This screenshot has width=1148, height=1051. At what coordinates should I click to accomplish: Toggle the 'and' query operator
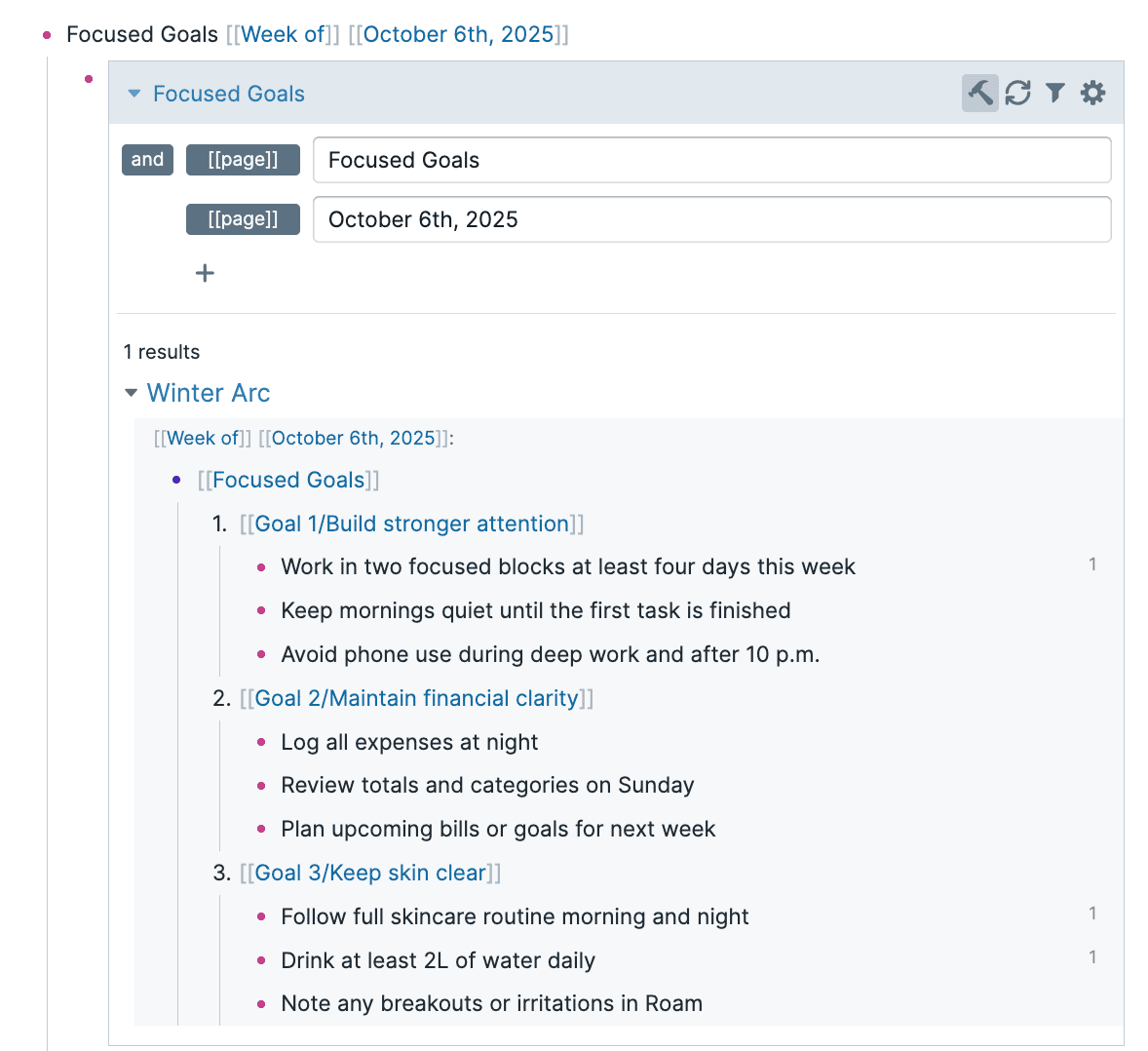(x=147, y=160)
